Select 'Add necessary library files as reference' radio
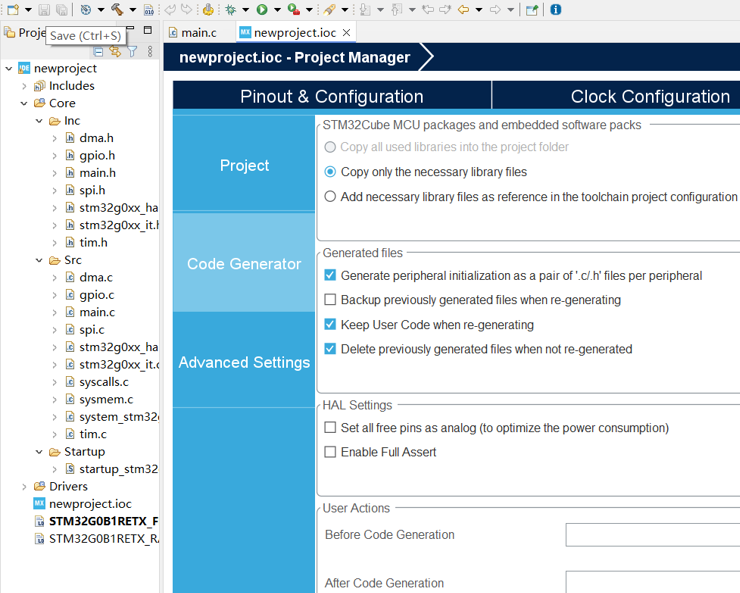Viewport: 740px width, 593px height. 330,196
